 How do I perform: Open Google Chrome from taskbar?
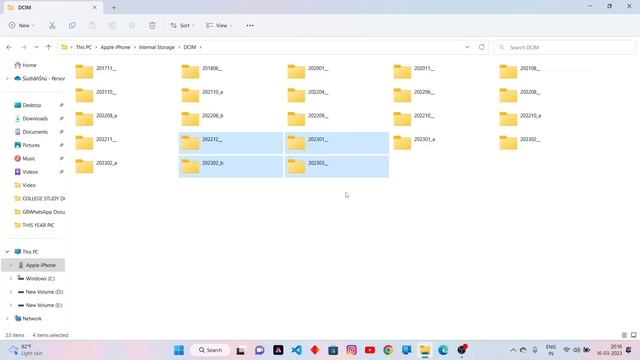point(388,350)
